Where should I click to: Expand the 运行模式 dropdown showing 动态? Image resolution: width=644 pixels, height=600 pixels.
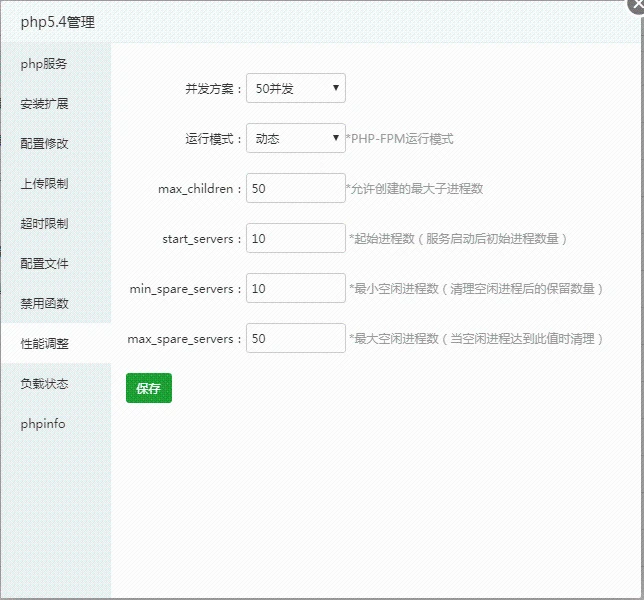click(x=296, y=138)
